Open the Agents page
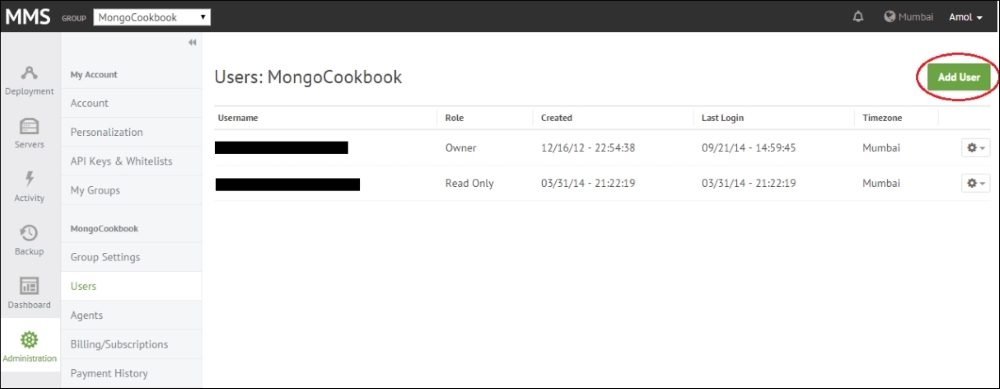The height and width of the screenshot is (389, 1000). point(131,315)
